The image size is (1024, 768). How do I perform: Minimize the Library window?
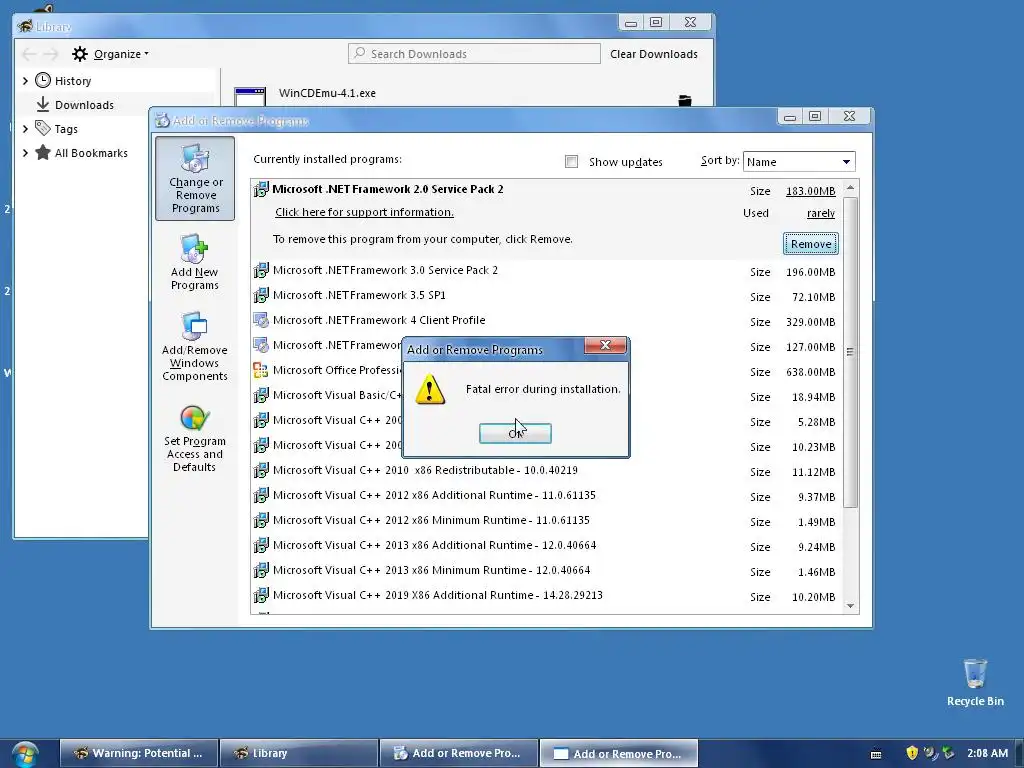click(630, 23)
